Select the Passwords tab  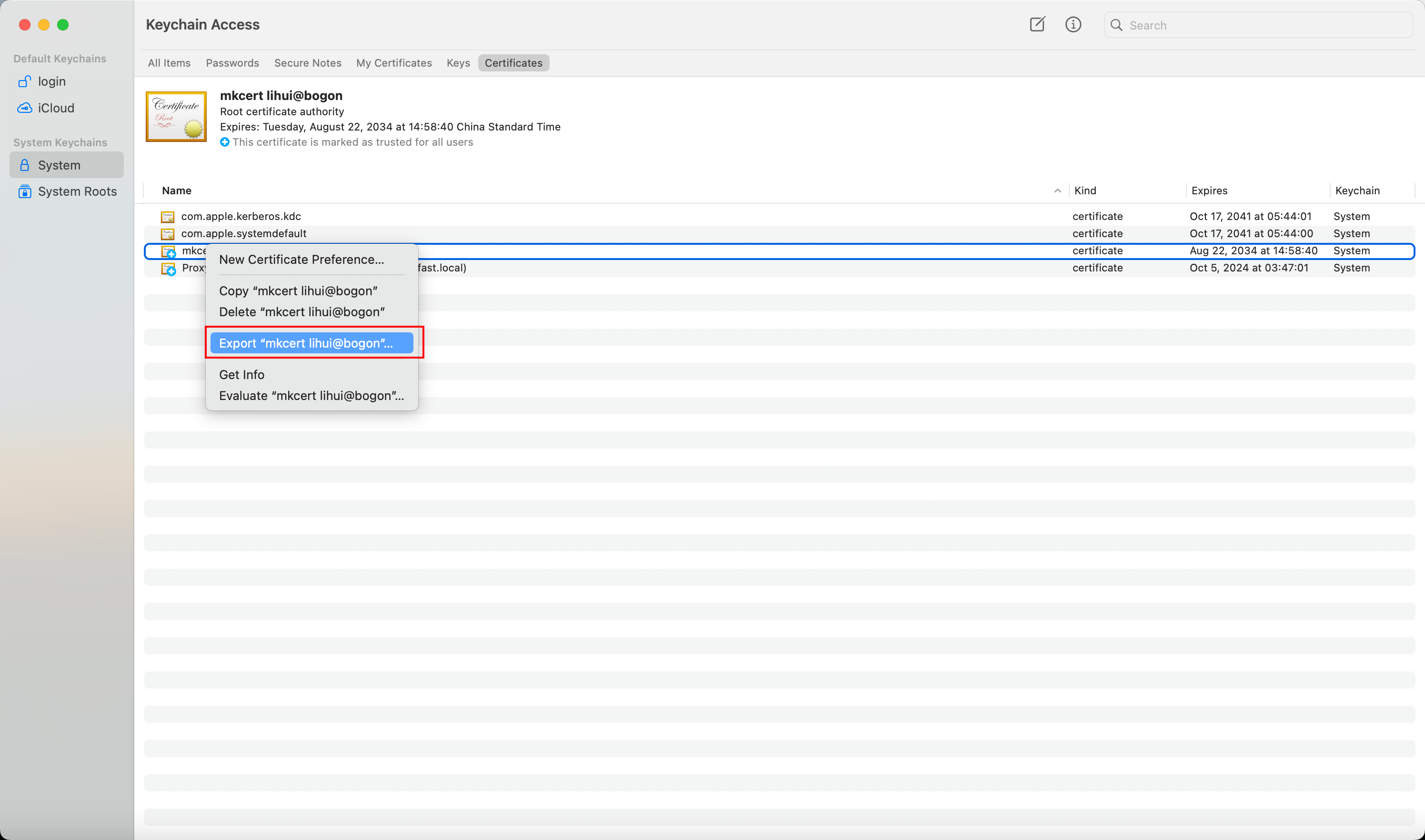232,62
